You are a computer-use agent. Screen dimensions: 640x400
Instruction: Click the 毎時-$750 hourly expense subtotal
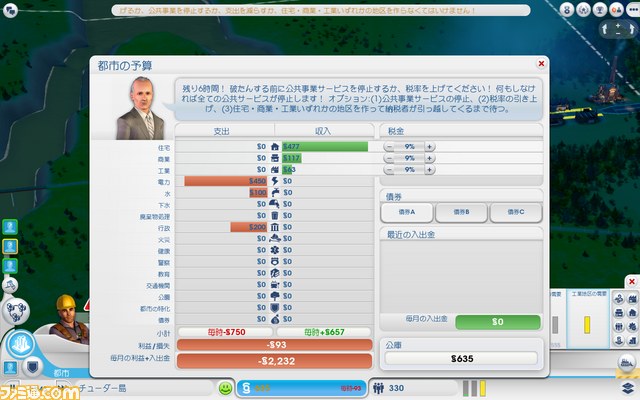pos(226,332)
